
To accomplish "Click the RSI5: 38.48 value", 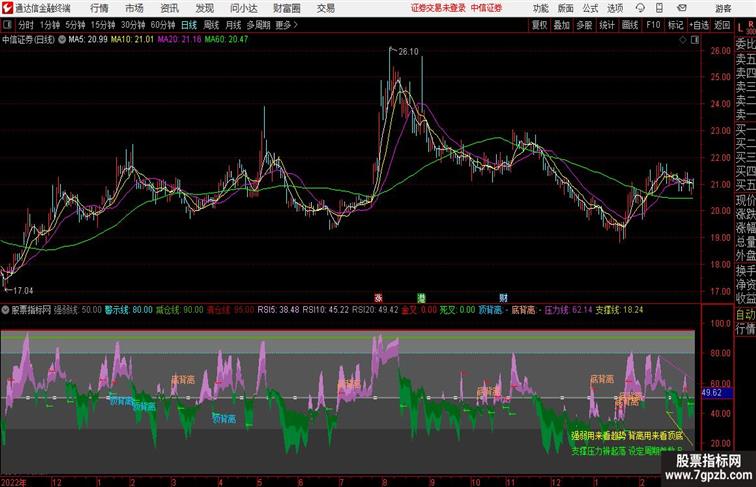I will point(278,310).
